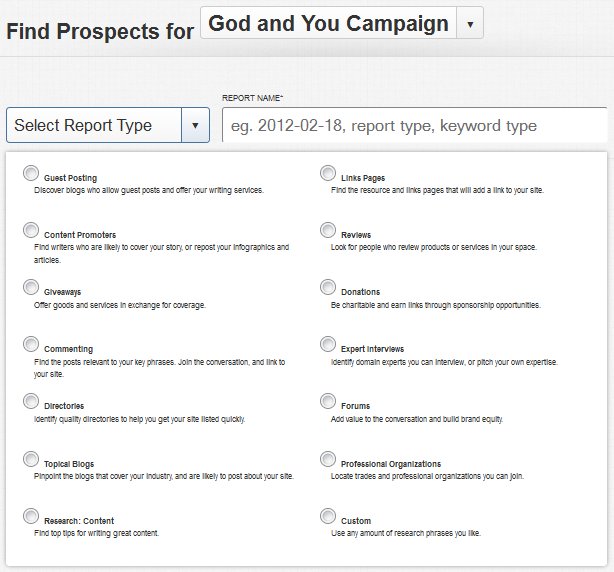Select the Giveaways radio button
This screenshot has width=614, height=572.
click(x=31, y=288)
